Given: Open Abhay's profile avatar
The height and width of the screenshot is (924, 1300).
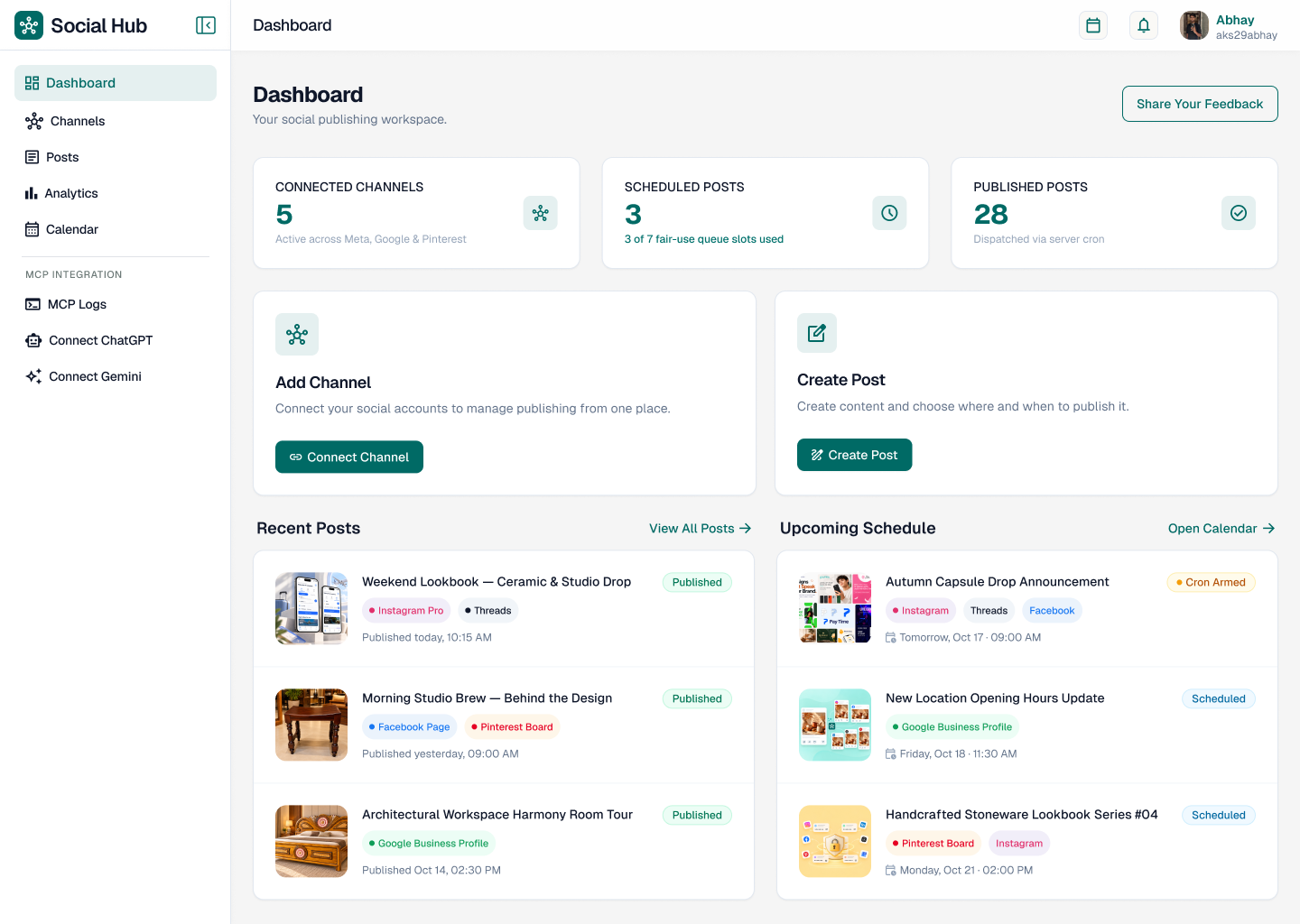Looking at the screenshot, I should 1194,25.
